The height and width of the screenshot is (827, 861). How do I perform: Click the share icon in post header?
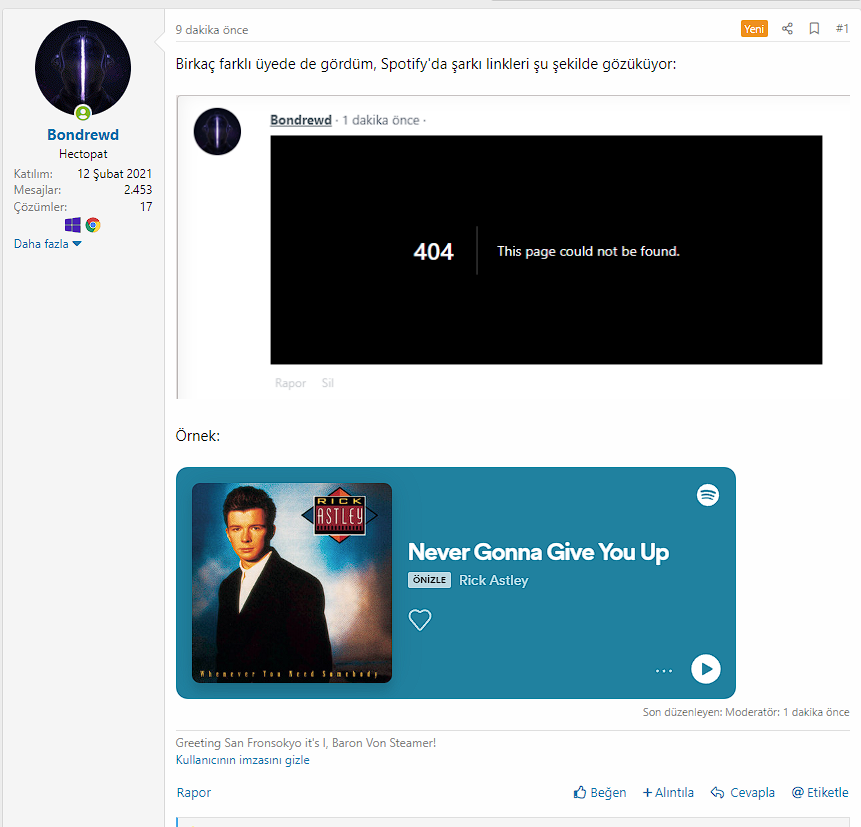(787, 29)
